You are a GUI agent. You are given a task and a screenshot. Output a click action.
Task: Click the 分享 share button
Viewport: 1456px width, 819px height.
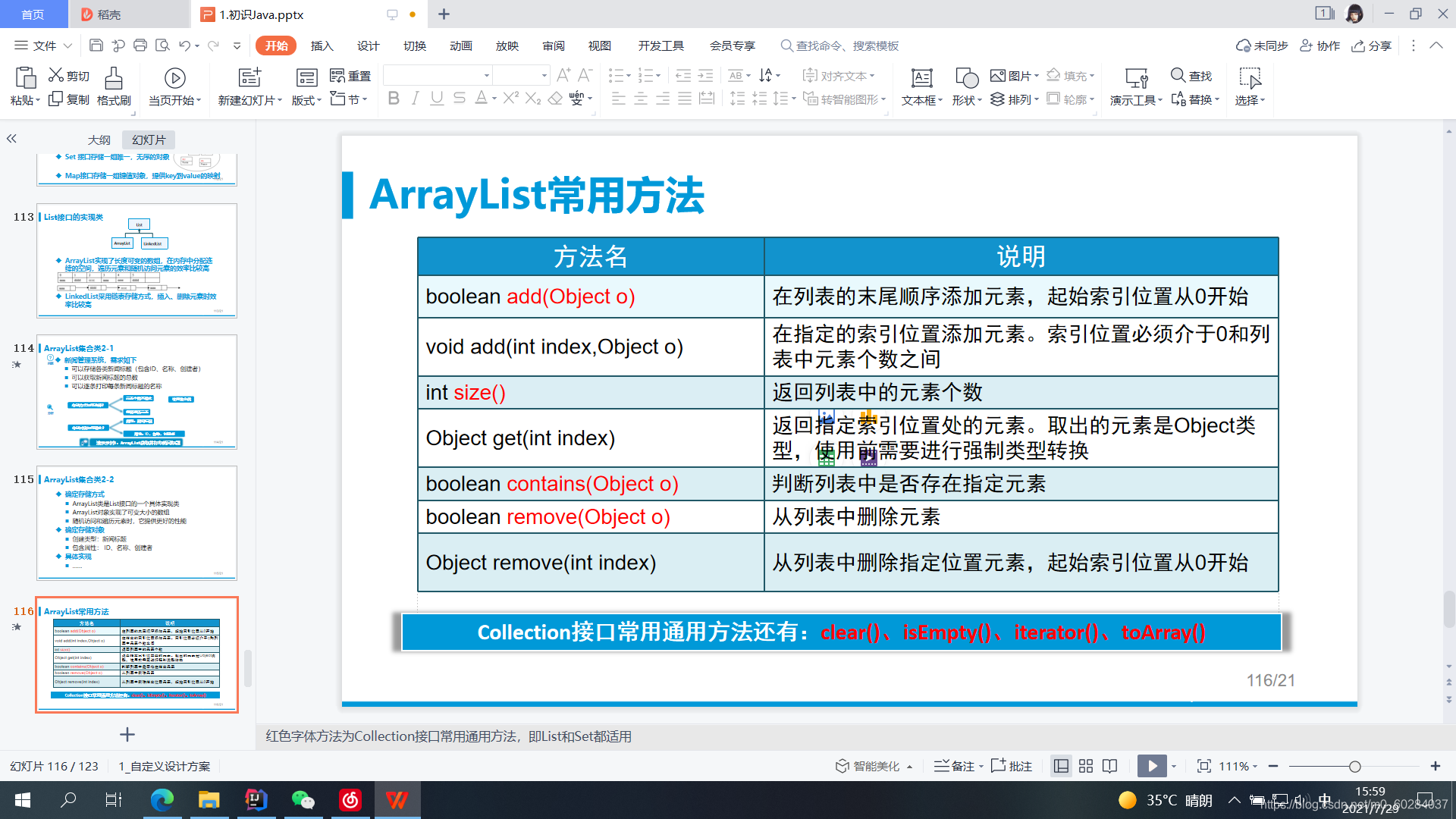(1373, 45)
